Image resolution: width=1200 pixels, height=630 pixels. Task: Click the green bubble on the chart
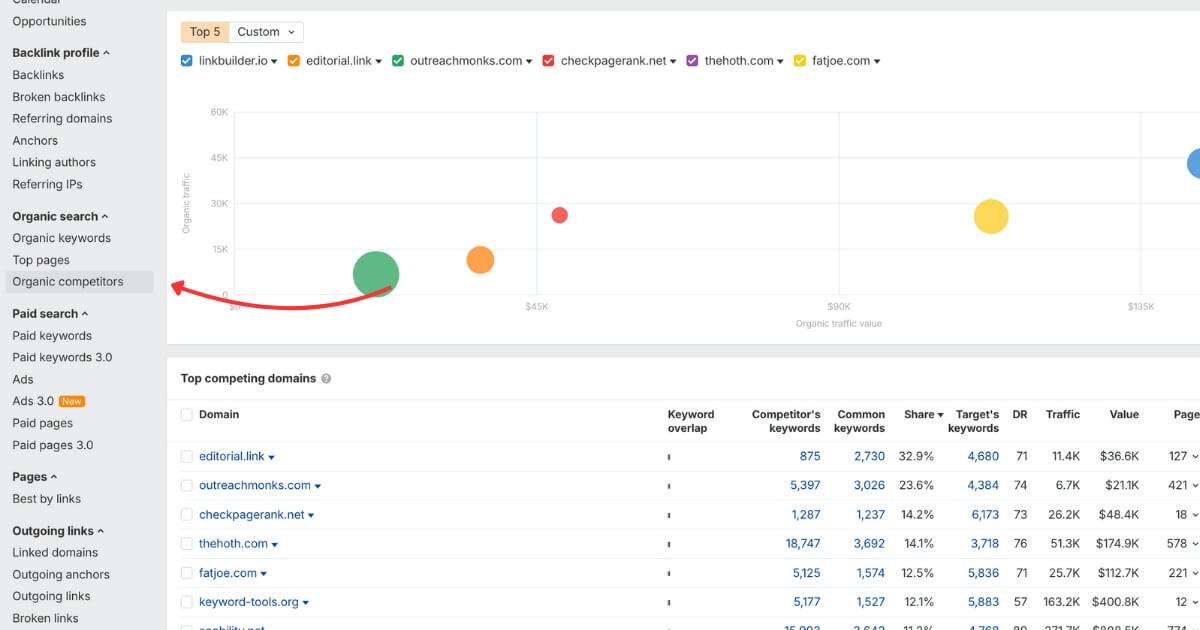[376, 272]
